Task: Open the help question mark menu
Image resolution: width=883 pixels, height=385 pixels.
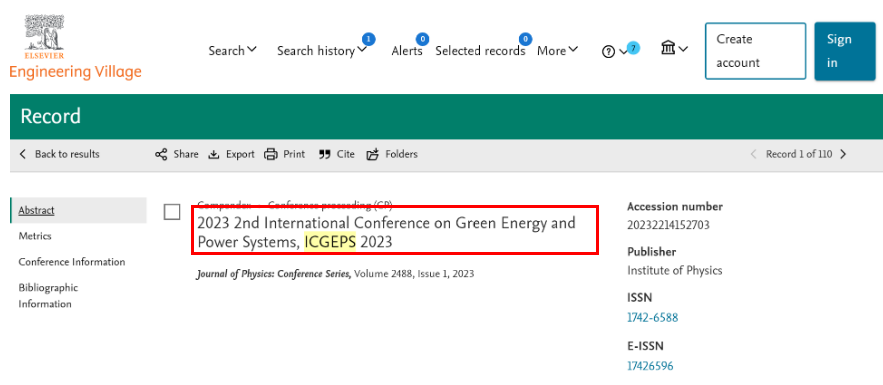Action: coord(614,51)
